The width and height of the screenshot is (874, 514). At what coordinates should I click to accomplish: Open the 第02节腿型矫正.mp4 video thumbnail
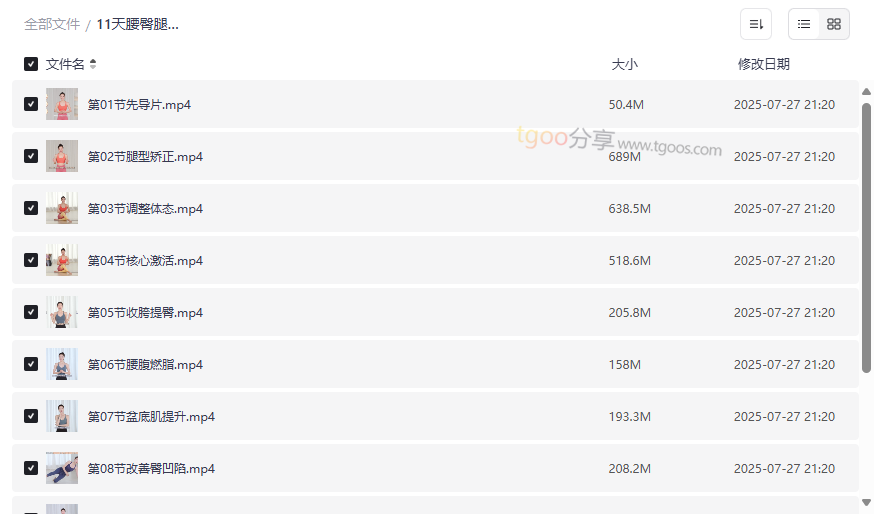62,156
